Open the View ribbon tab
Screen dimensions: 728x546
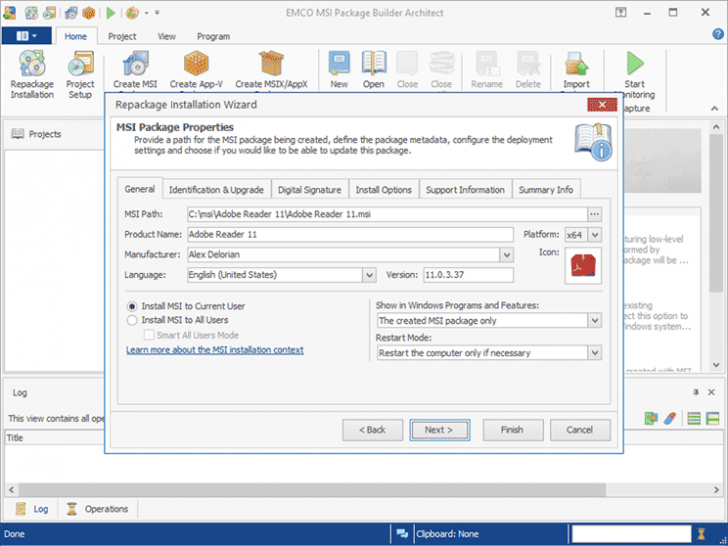point(166,36)
